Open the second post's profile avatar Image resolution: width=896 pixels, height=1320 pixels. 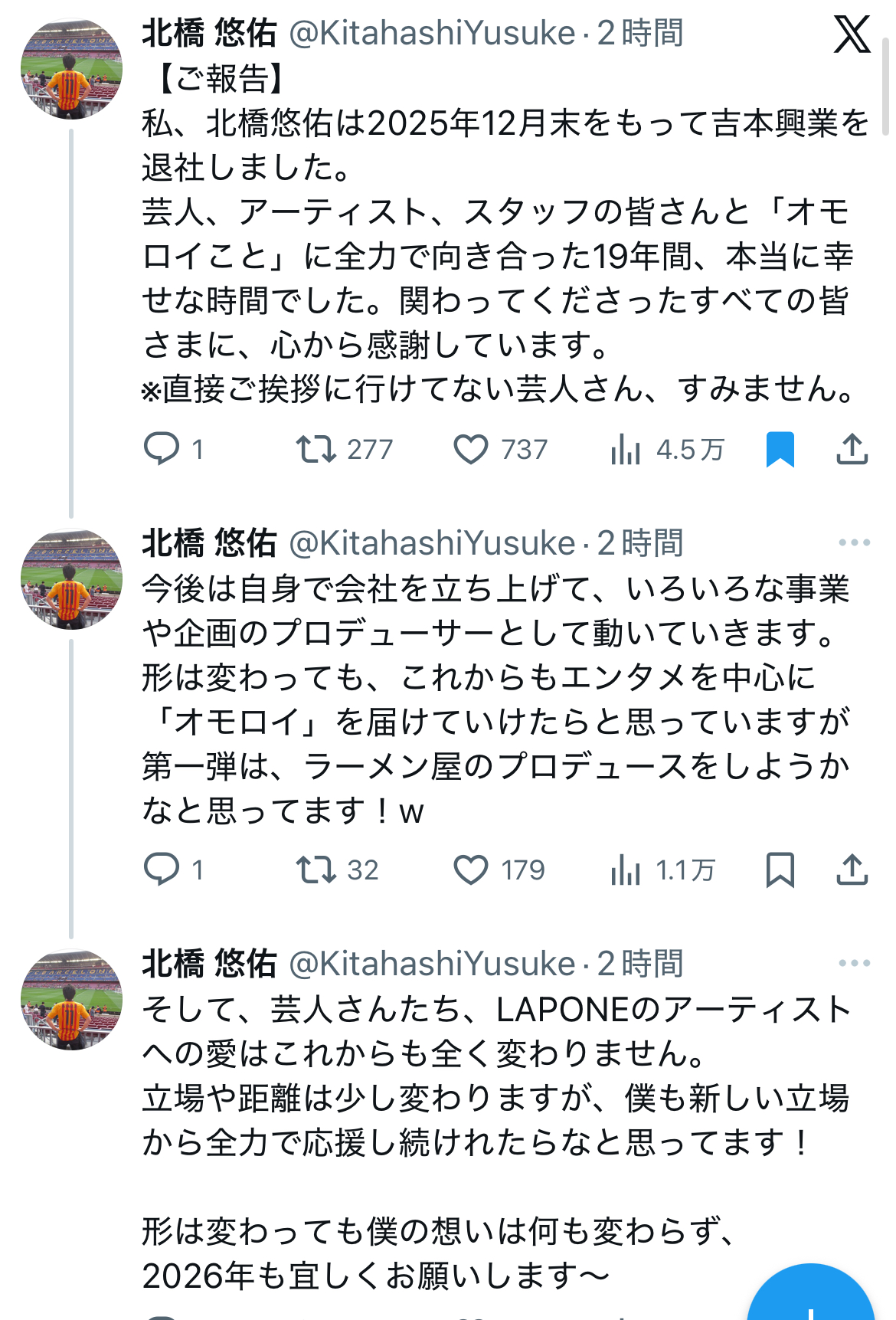71,579
